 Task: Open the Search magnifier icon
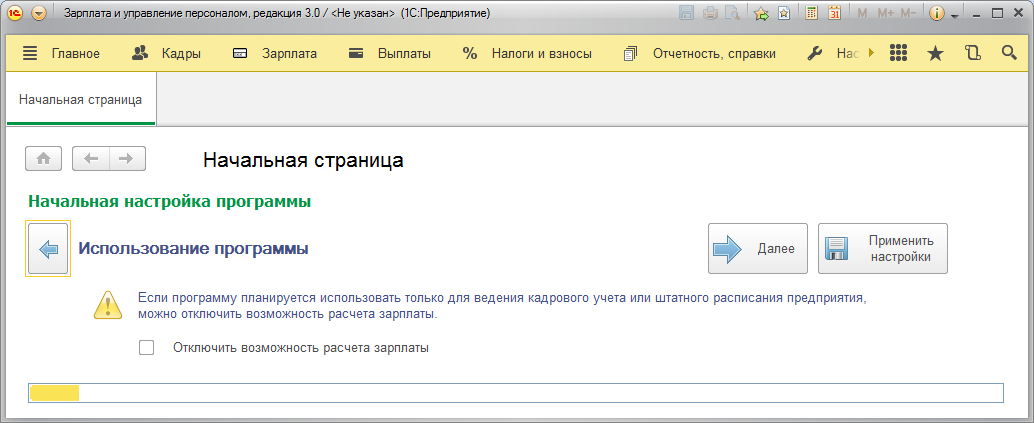[x=1009, y=53]
